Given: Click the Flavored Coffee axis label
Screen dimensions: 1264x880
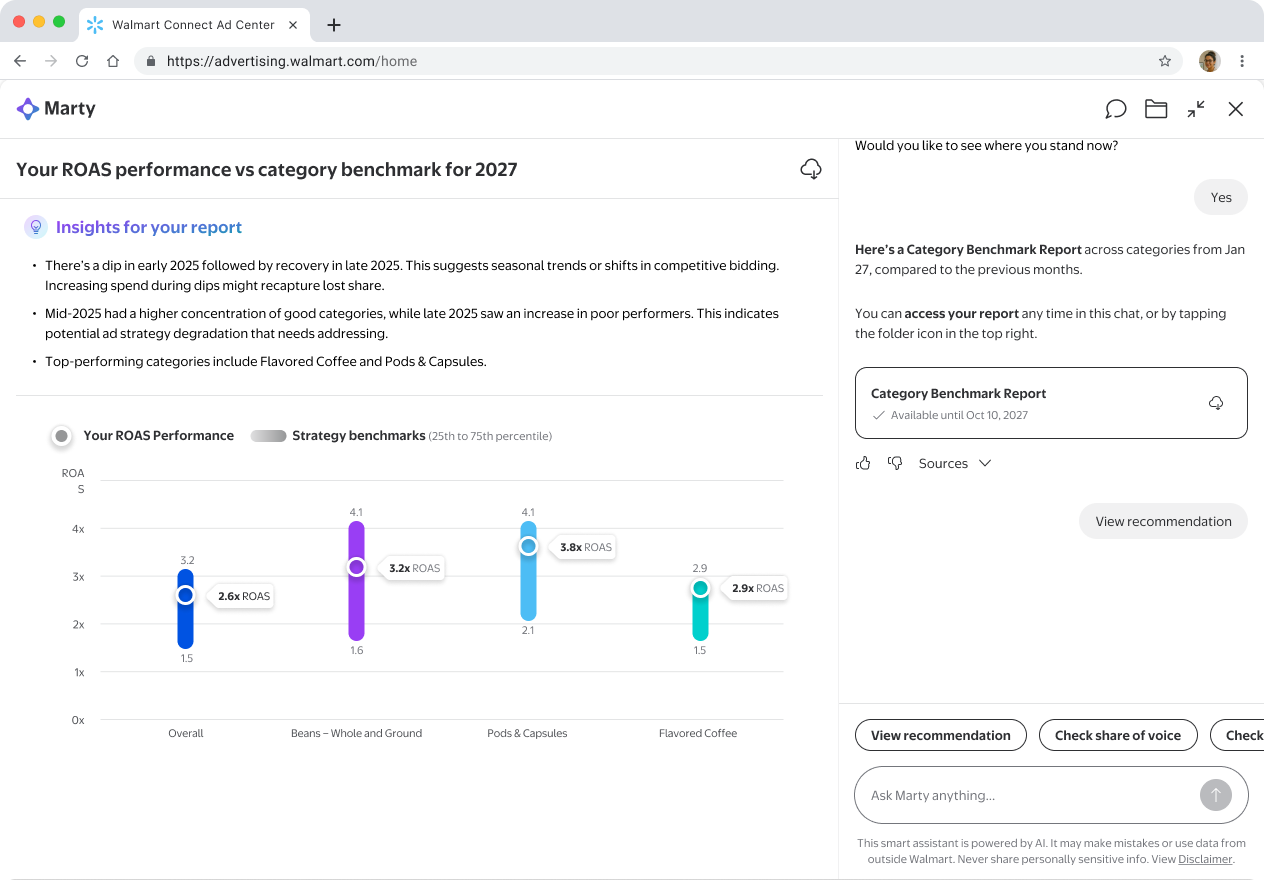Looking at the screenshot, I should click(698, 733).
